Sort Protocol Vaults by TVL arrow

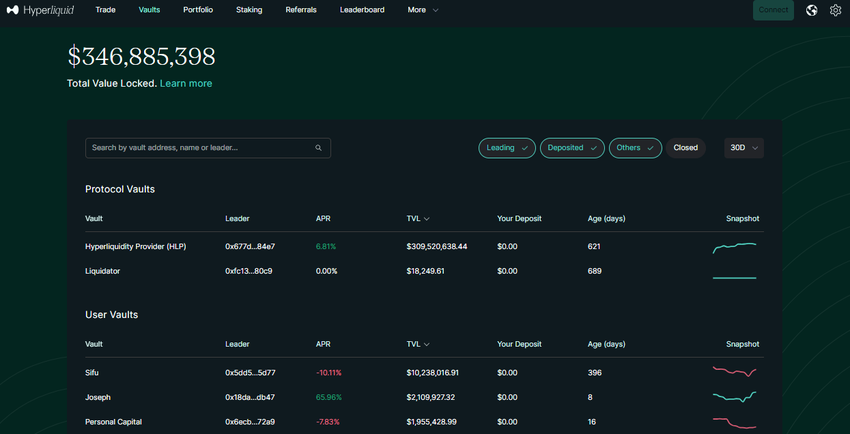[x=427, y=219]
